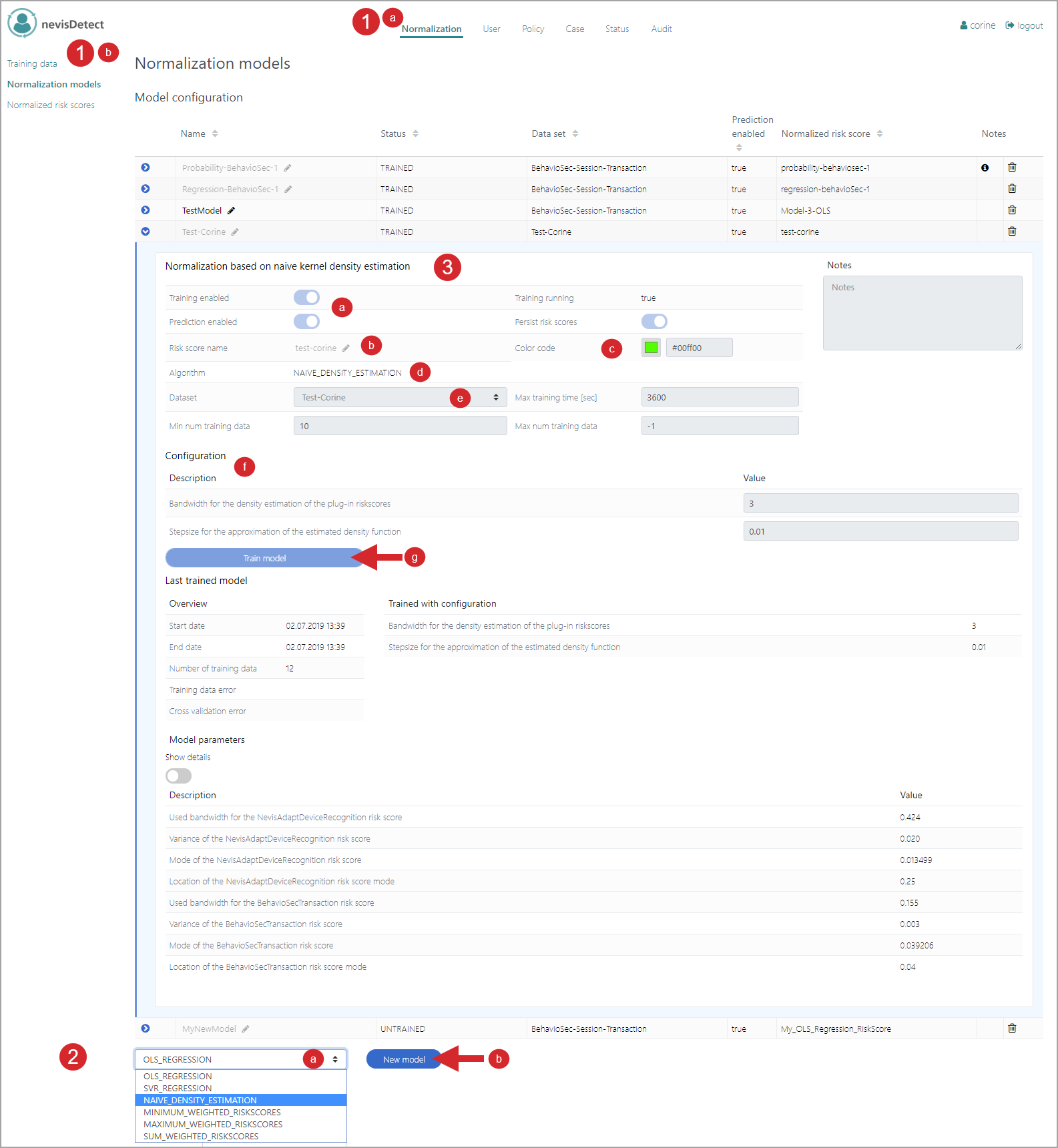Image resolution: width=1058 pixels, height=1148 pixels.
Task: Delete the Probability-BehavioSec-1 model via trash icon
Action: click(x=1012, y=168)
